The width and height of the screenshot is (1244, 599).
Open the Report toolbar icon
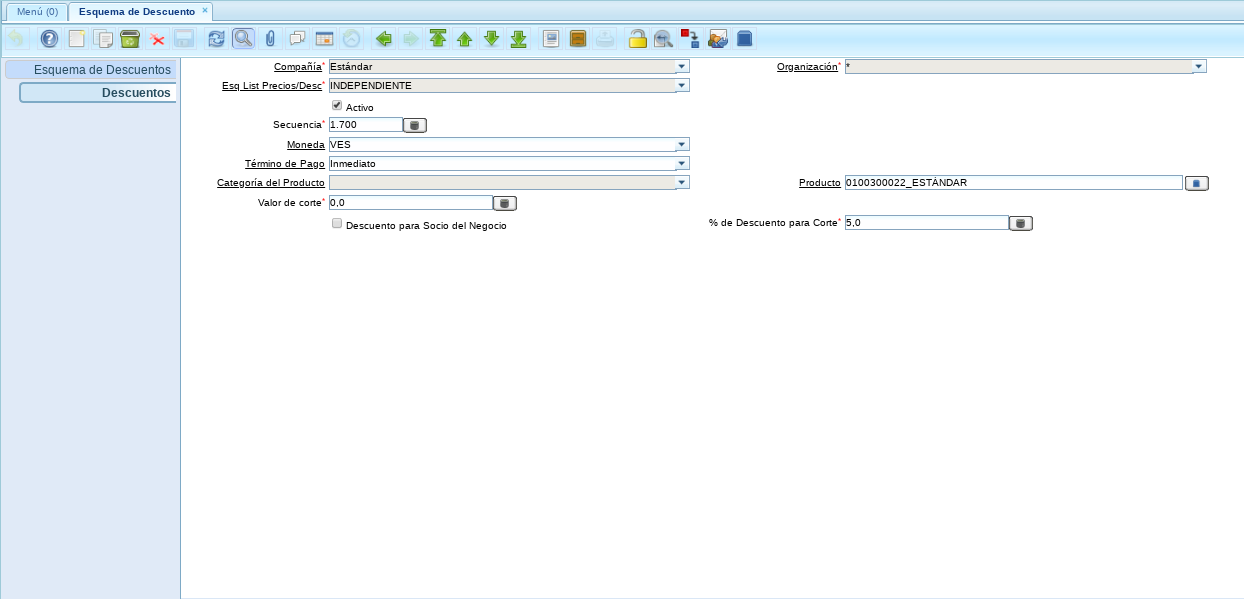click(551, 39)
